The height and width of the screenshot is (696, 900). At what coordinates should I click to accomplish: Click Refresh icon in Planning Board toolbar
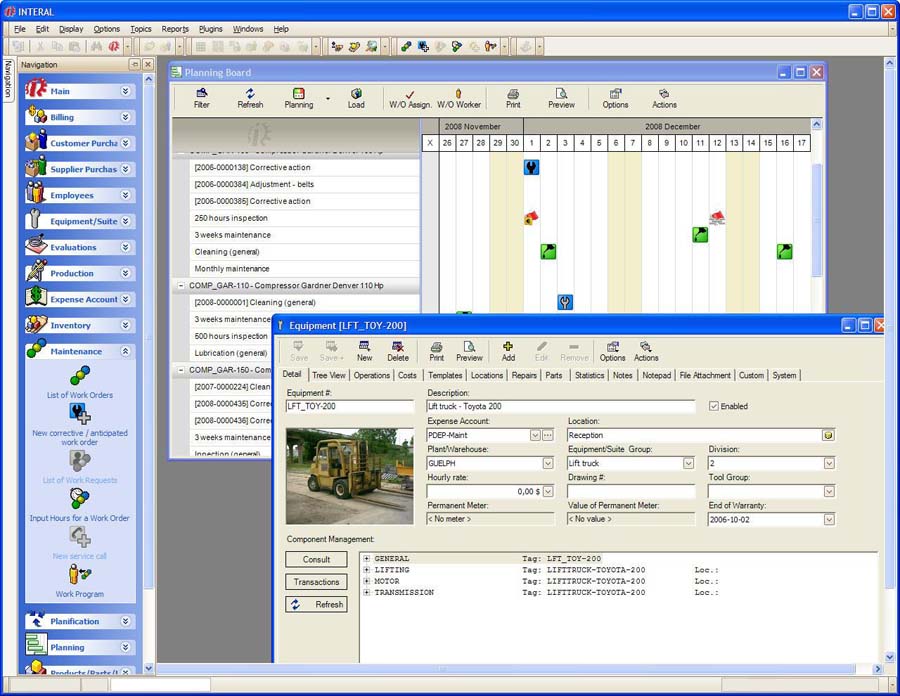[x=250, y=99]
